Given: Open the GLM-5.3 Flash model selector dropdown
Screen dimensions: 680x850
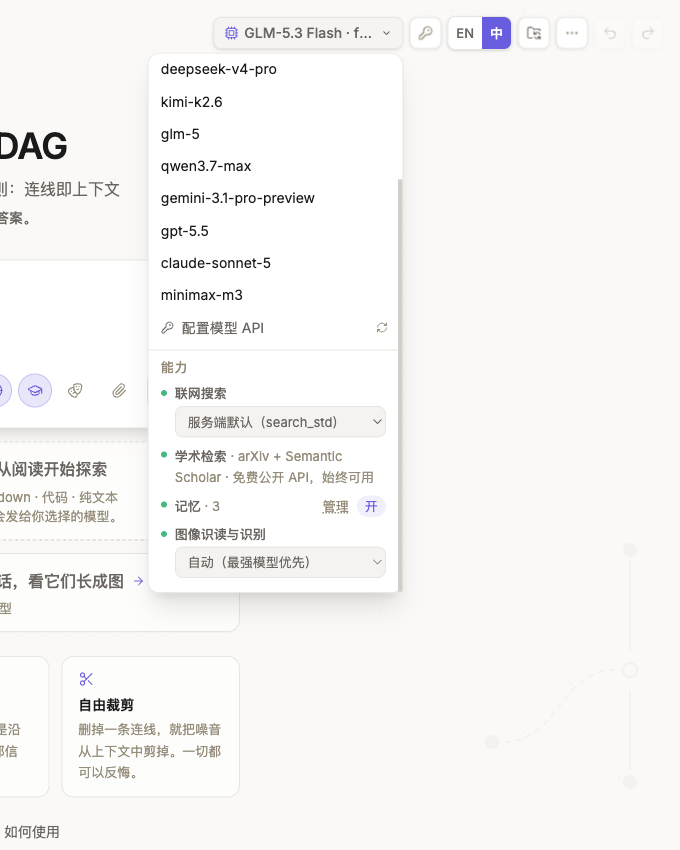Looking at the screenshot, I should tap(308, 33).
